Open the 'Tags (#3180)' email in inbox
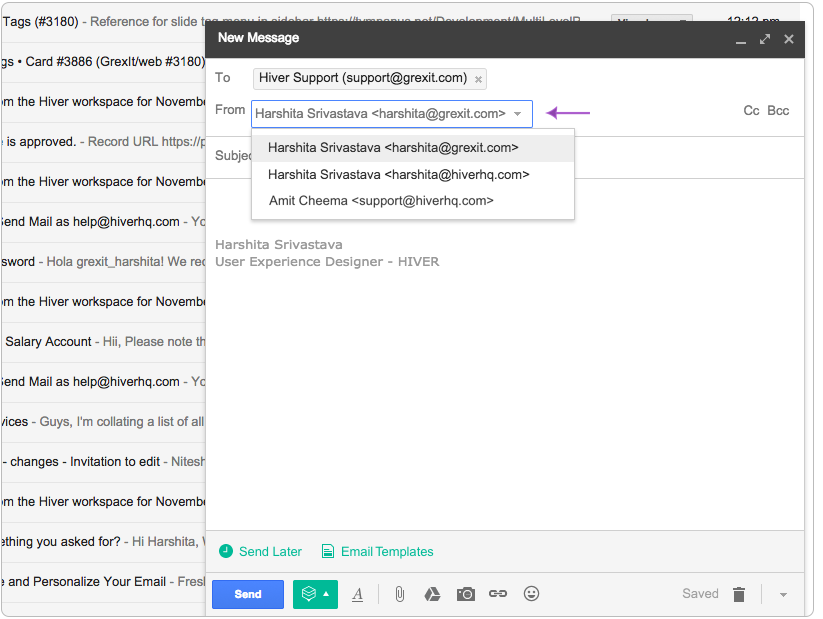The height and width of the screenshot is (619, 823). tap(103, 22)
